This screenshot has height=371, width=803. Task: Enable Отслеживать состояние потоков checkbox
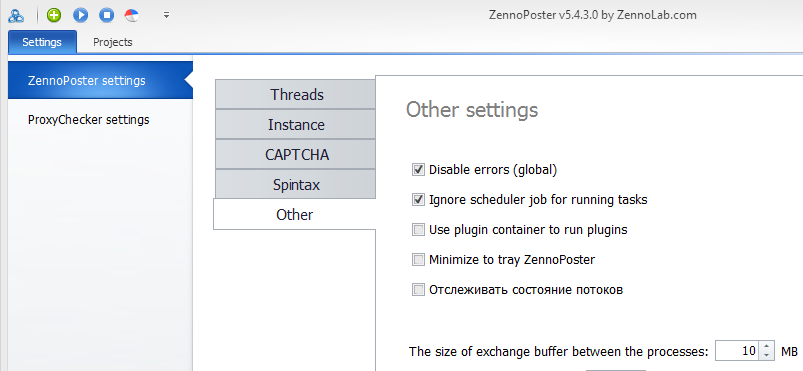pyautogui.click(x=418, y=290)
